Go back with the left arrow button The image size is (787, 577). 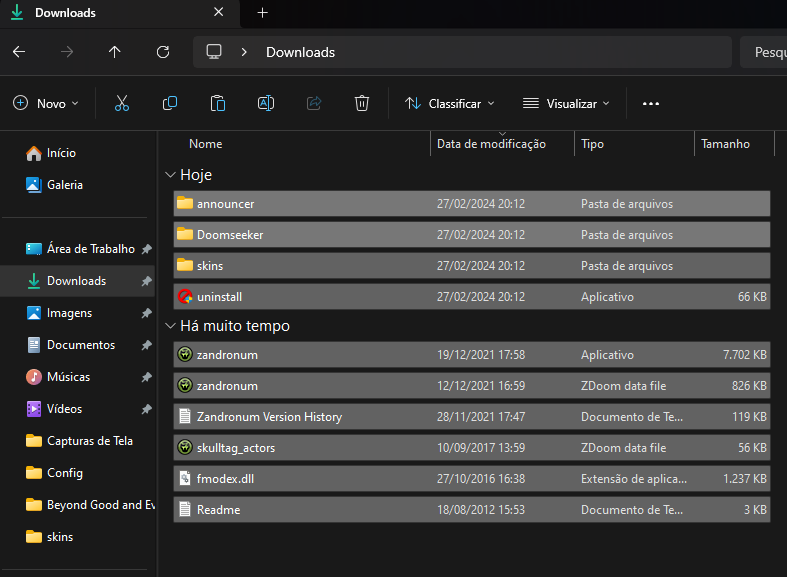(x=19, y=52)
